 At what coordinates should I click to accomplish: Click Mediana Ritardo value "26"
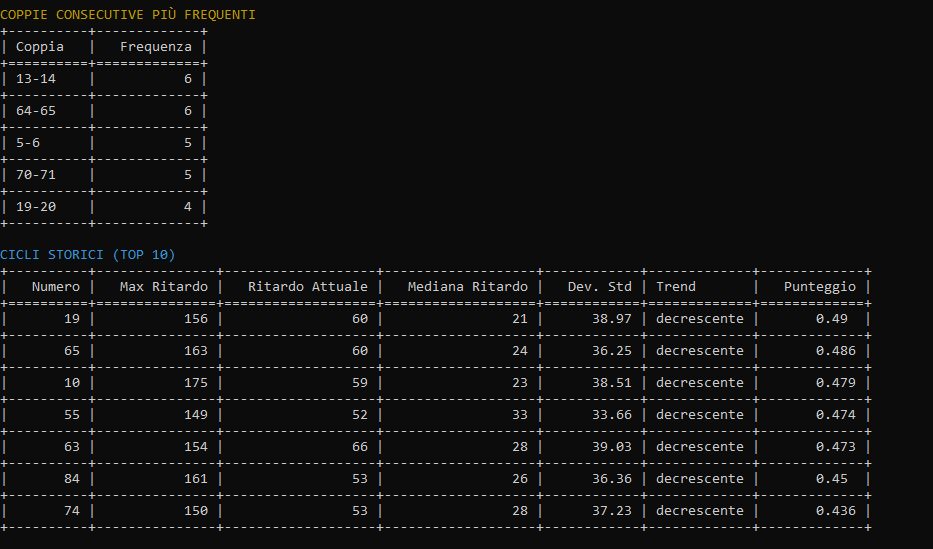pos(520,479)
